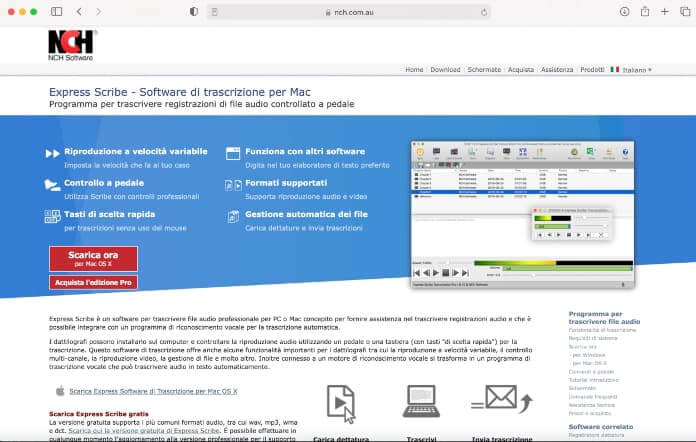Click Riproduzione a velocità variabile heading
The height and width of the screenshot is (442, 696).
pyautogui.click(x=136, y=151)
